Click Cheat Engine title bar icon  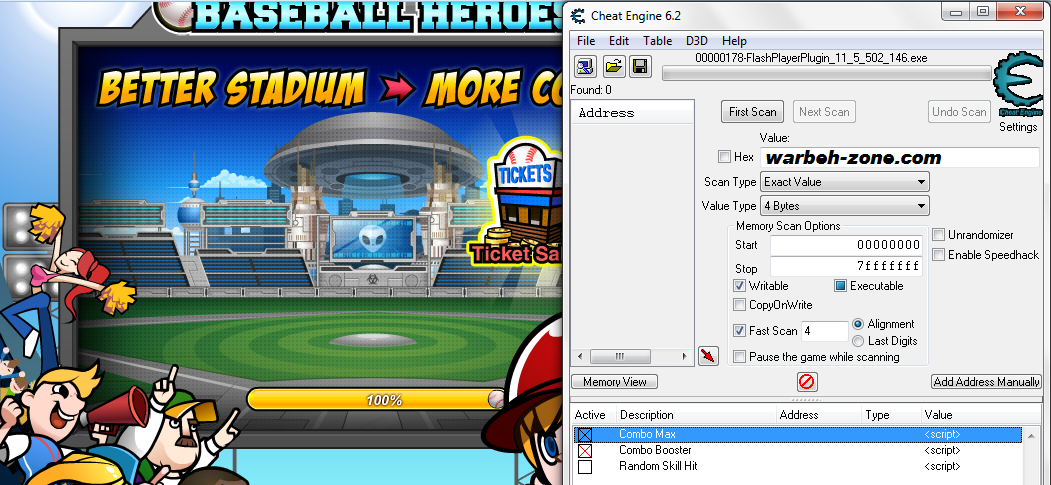click(x=577, y=15)
